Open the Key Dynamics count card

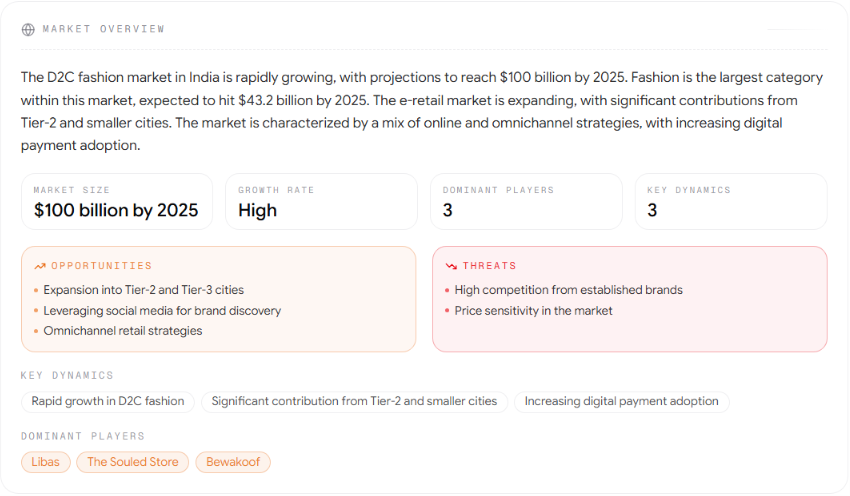click(x=731, y=202)
